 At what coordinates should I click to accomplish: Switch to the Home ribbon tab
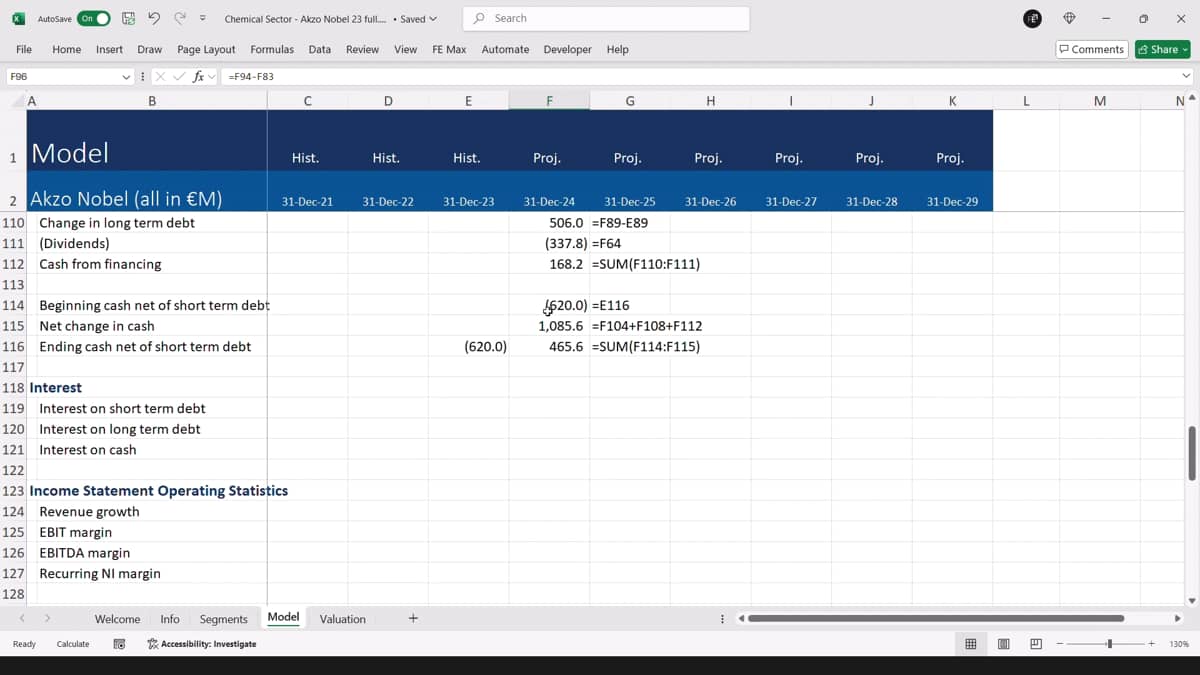click(67, 49)
